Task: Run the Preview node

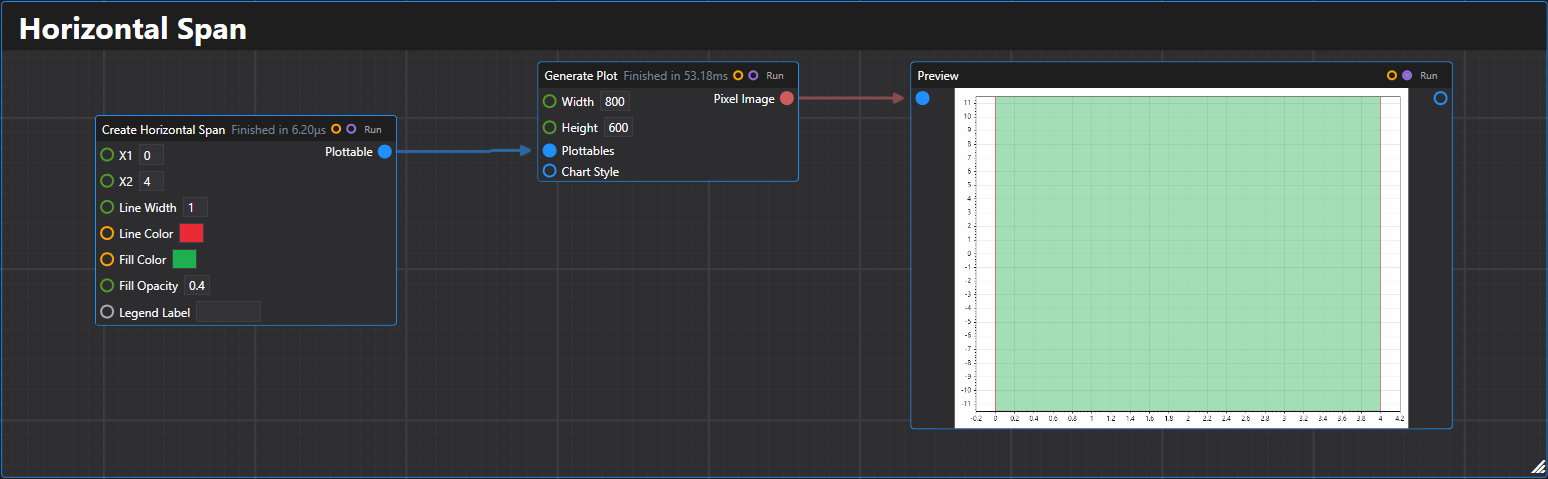Action: (1429, 76)
